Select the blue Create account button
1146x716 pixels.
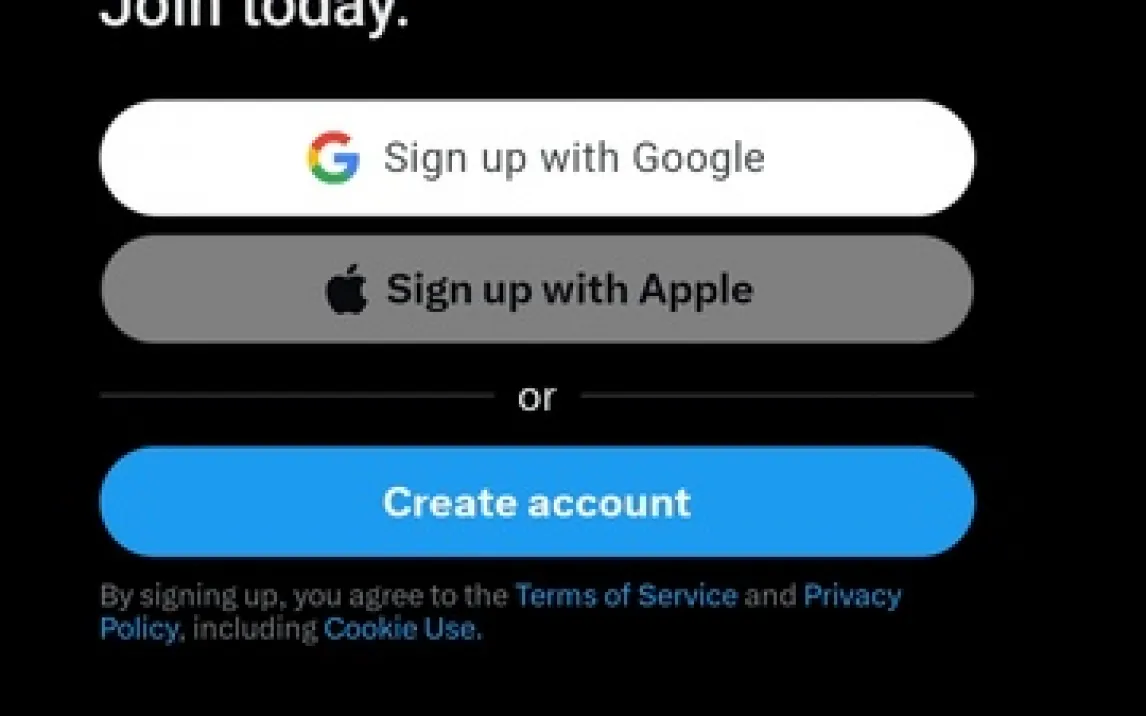point(537,502)
